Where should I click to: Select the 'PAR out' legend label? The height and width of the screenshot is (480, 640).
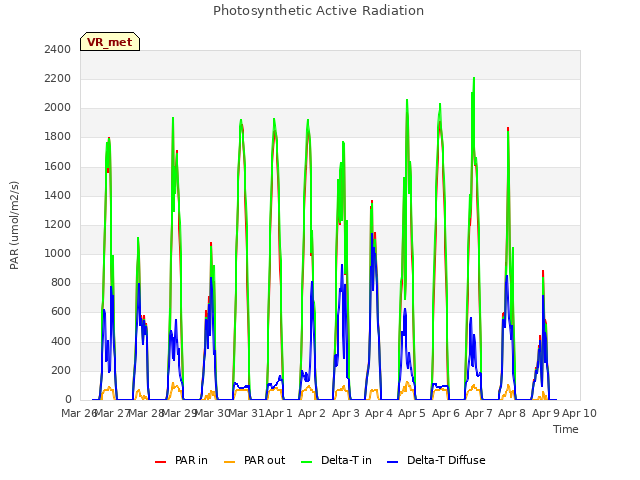tap(264, 460)
